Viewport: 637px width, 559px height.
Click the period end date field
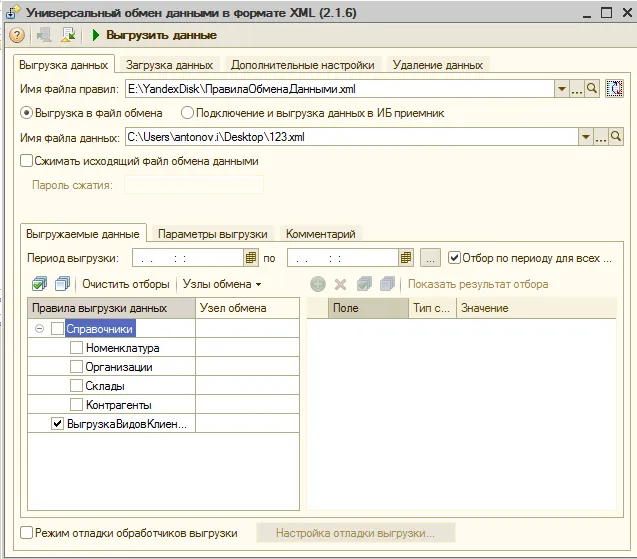[343, 258]
